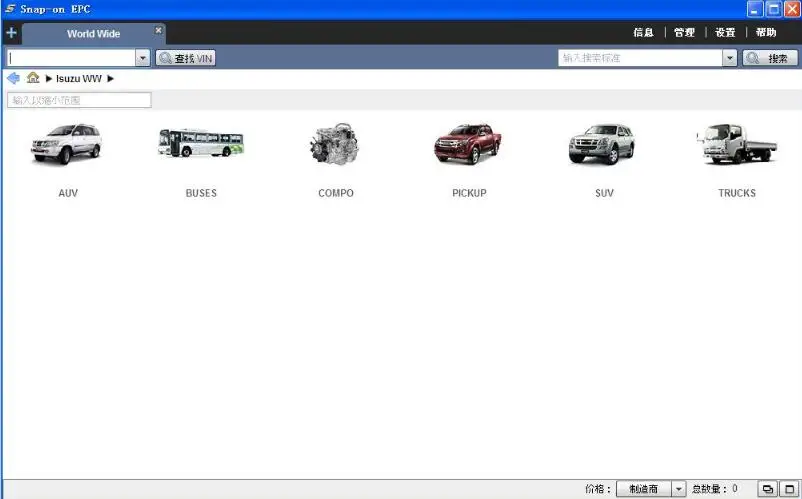
Task: Go back with the blue arrow icon
Action: point(13,78)
